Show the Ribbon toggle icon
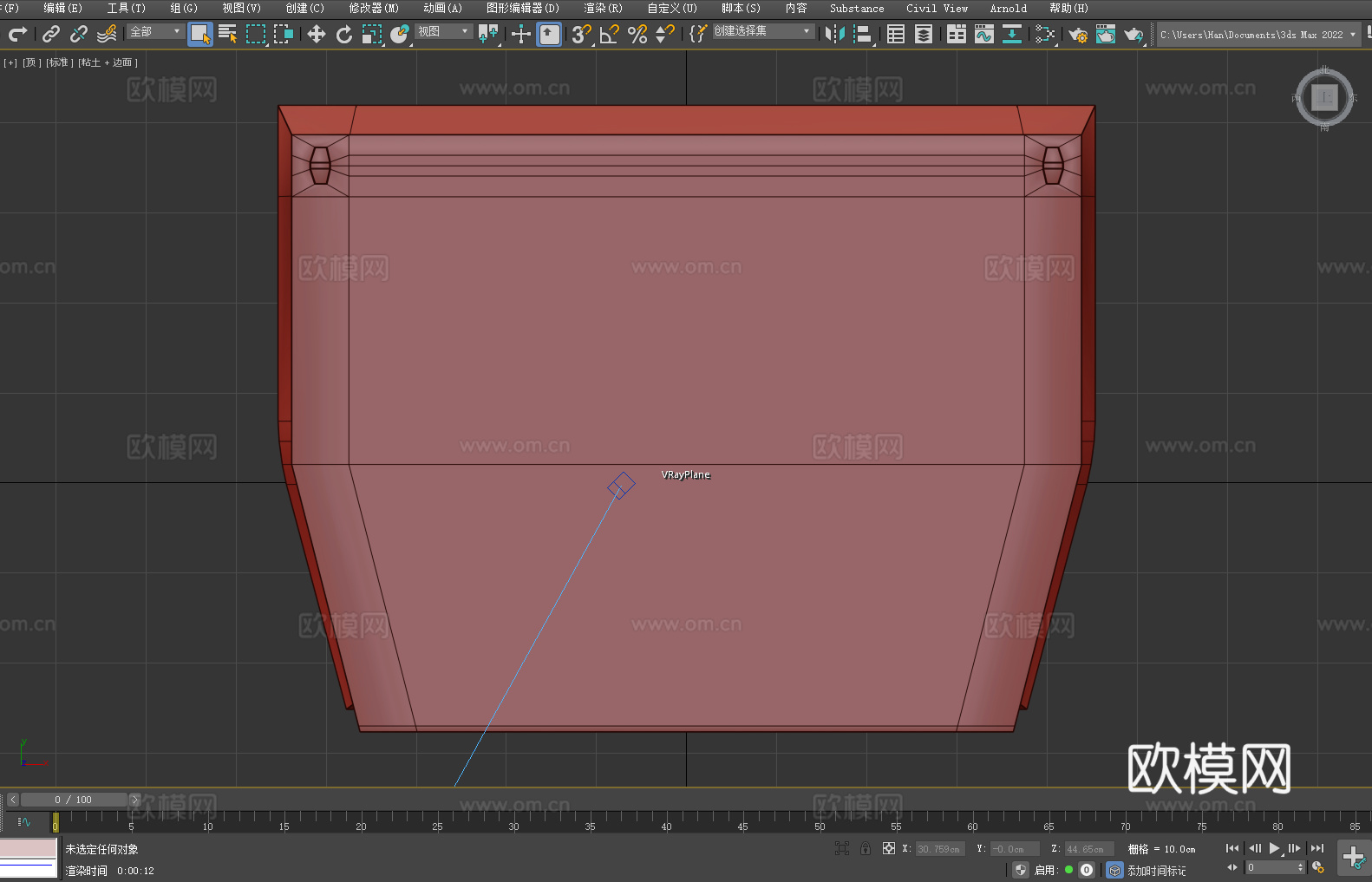This screenshot has height=882, width=1372. pos(957,34)
